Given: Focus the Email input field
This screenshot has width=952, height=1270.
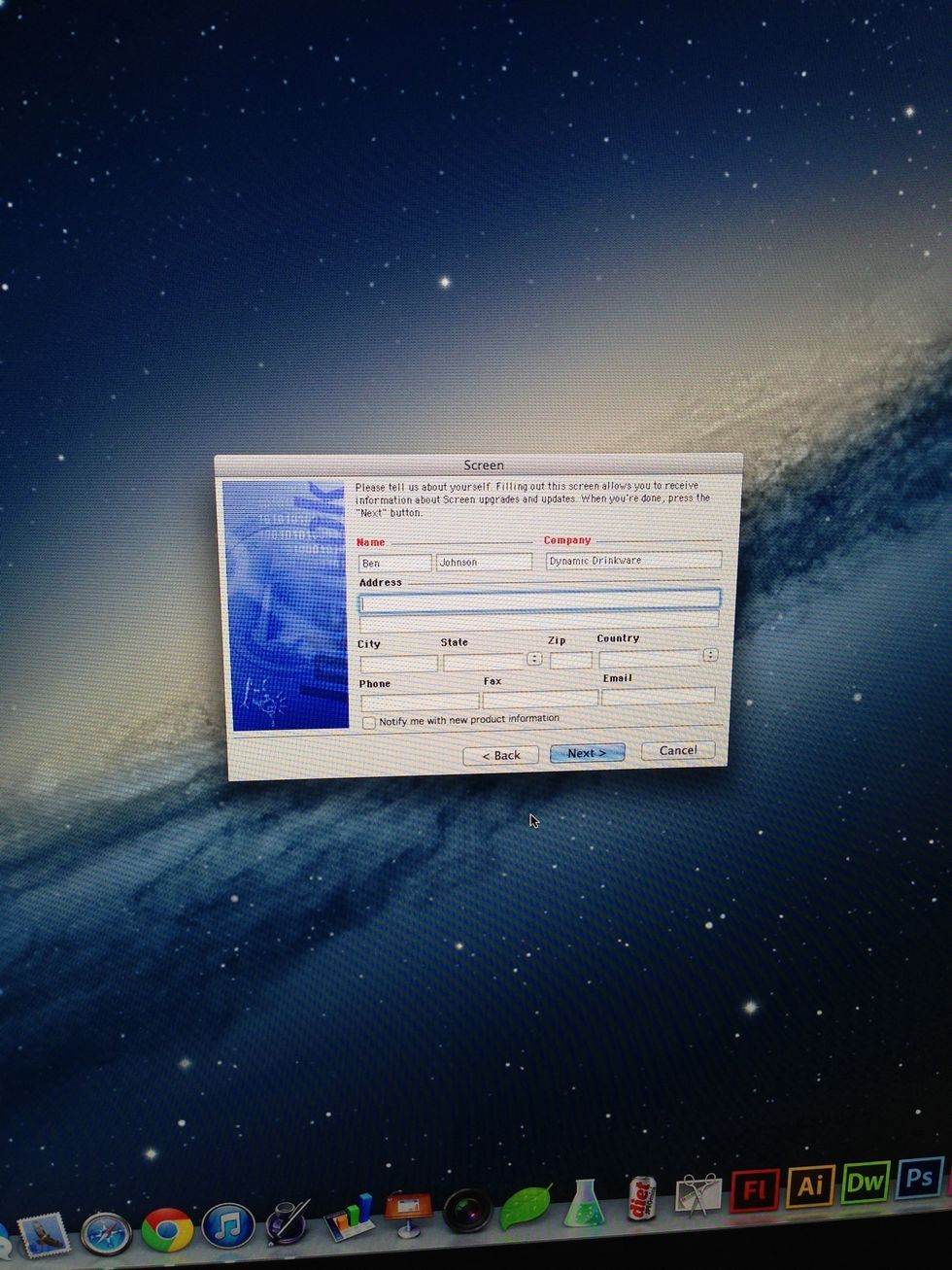Looking at the screenshot, I should [658, 696].
